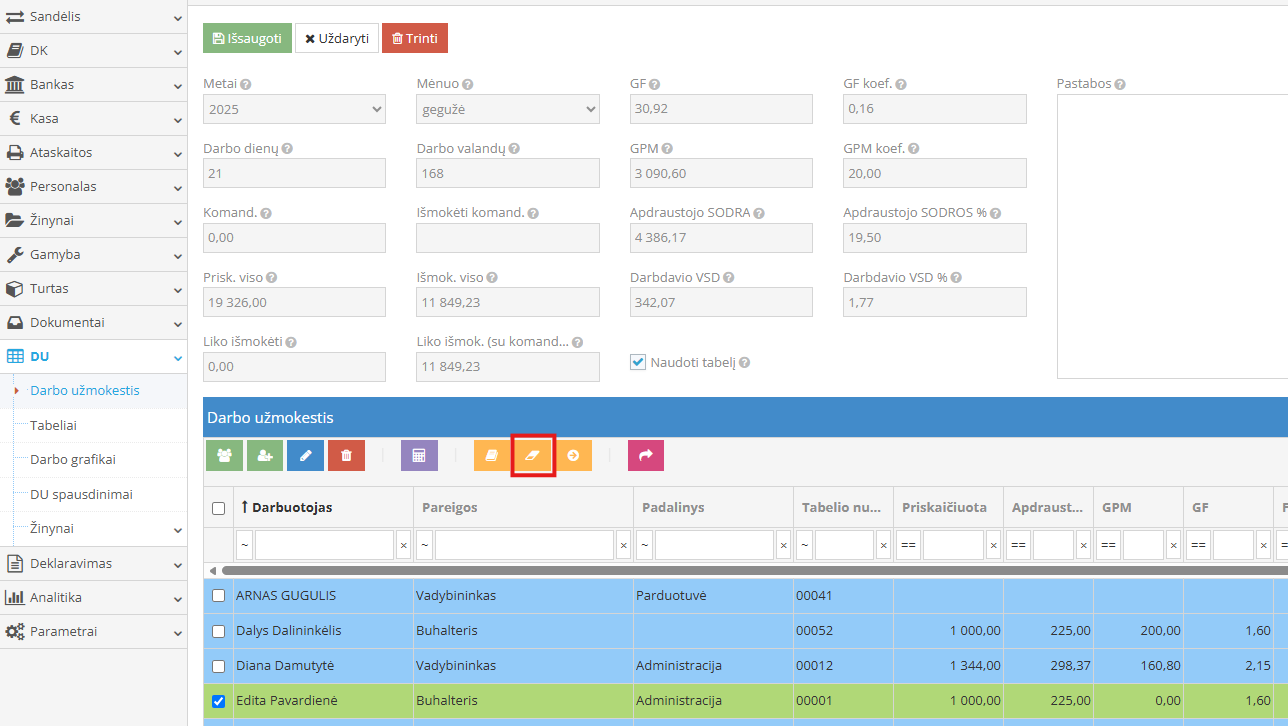
Task: Click the red trash icon in payroll toolbar
Action: 346,455
